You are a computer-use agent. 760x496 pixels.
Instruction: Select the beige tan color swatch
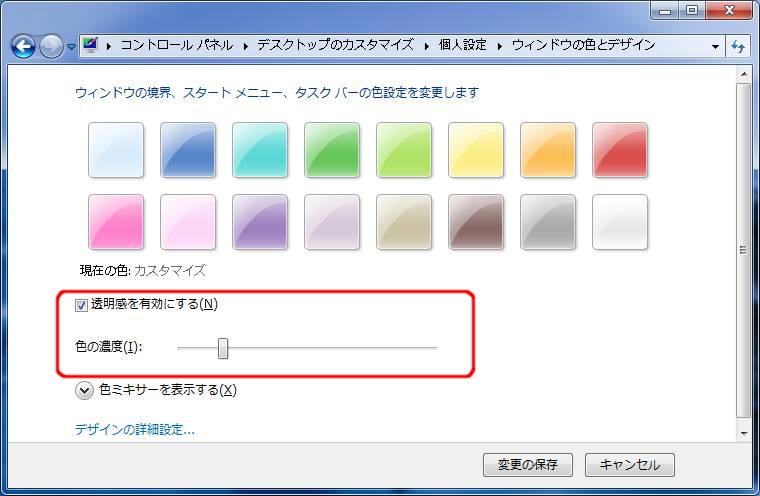click(404, 222)
